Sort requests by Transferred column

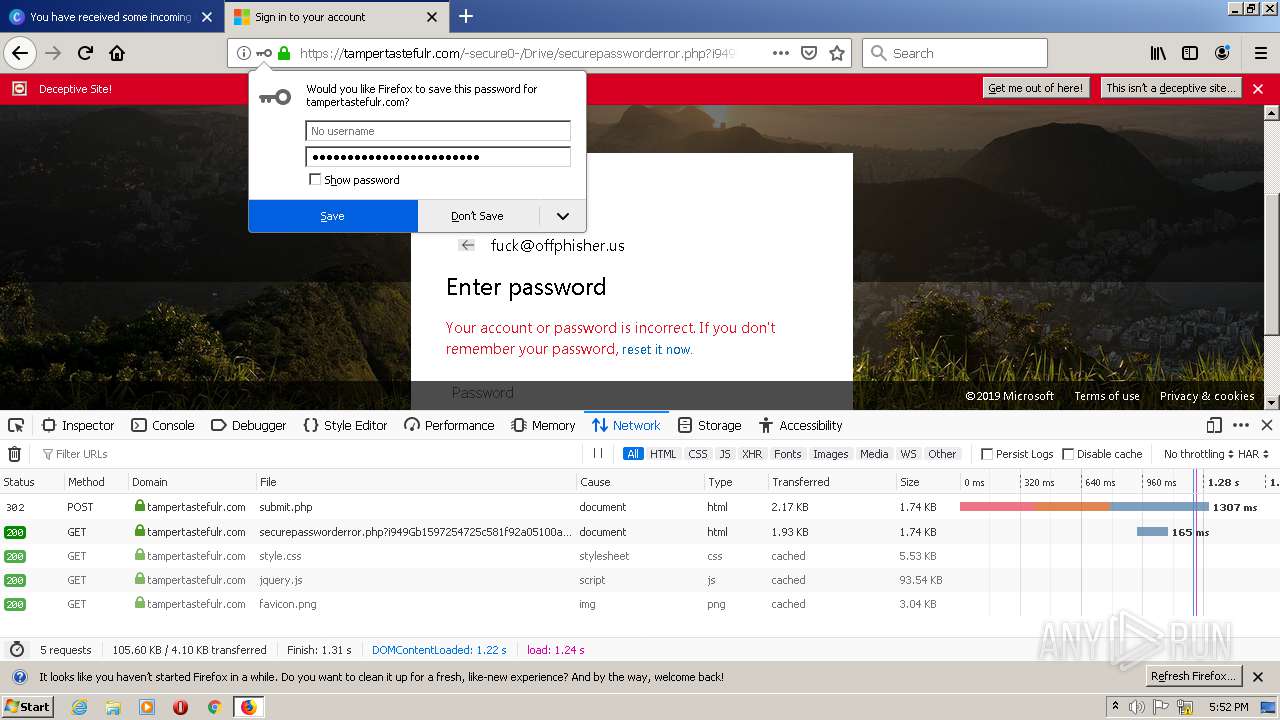tap(830, 482)
